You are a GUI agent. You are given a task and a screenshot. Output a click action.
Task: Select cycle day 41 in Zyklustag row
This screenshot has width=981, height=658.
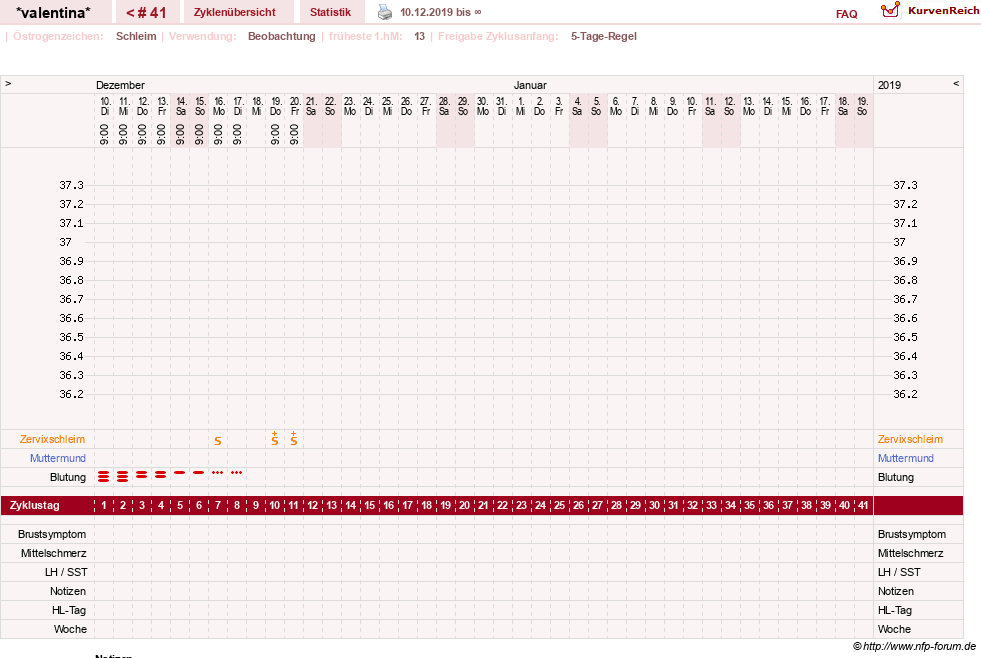[863, 505]
